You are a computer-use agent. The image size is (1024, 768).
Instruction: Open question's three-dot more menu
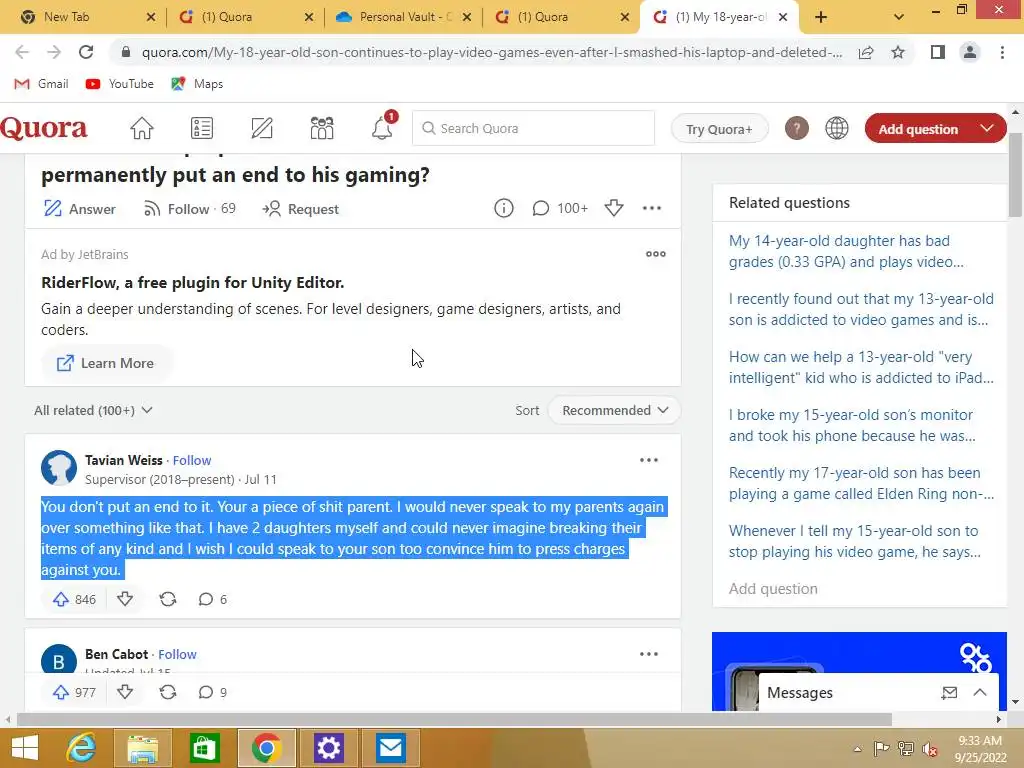[x=652, y=208]
